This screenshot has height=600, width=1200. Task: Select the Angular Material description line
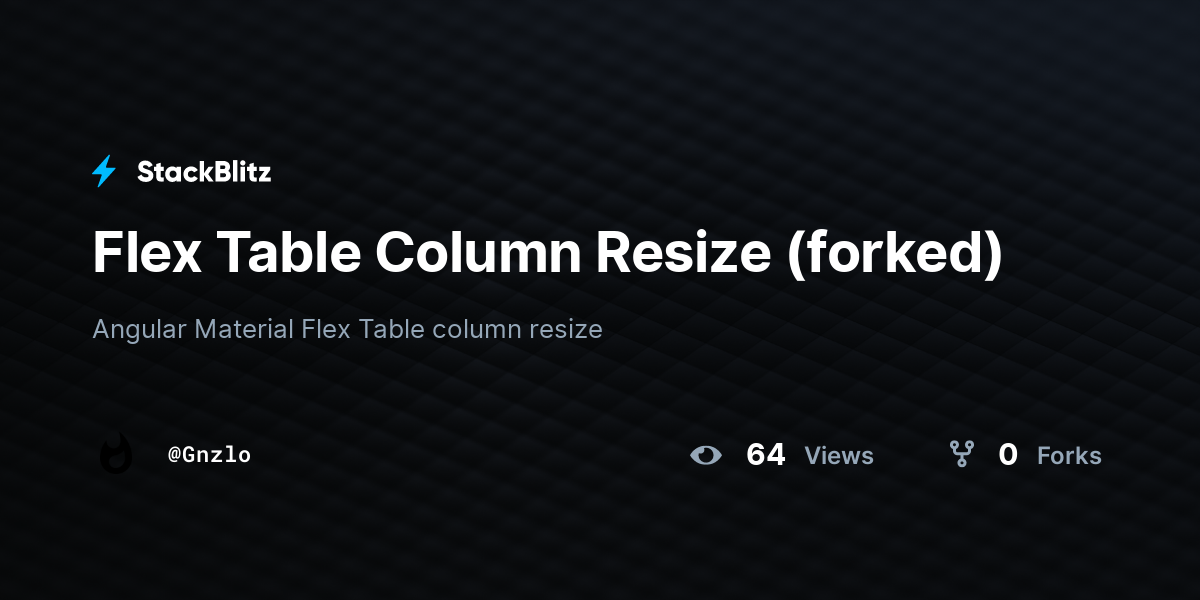point(347,329)
